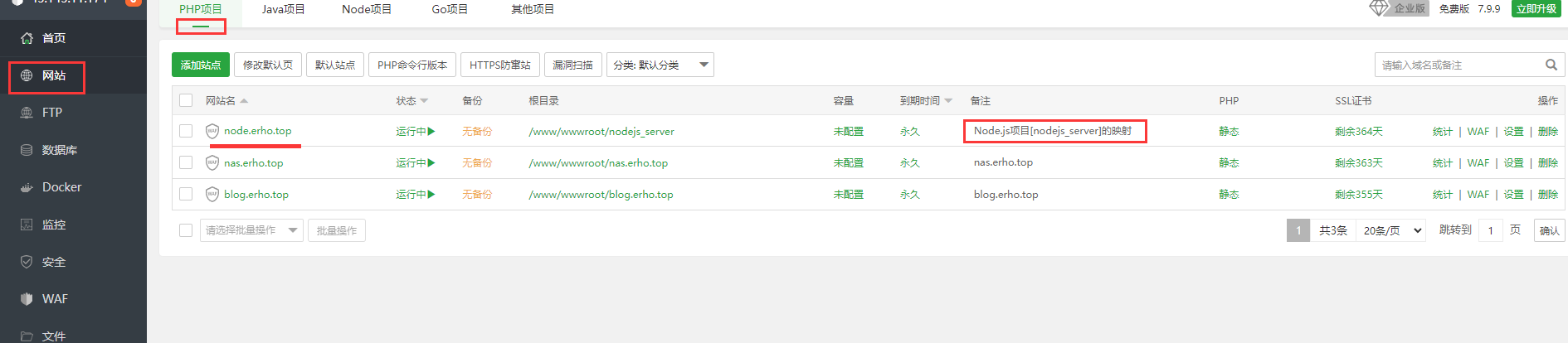Click the Docker whale icon
This screenshot has width=1568, height=343.
(x=27, y=187)
